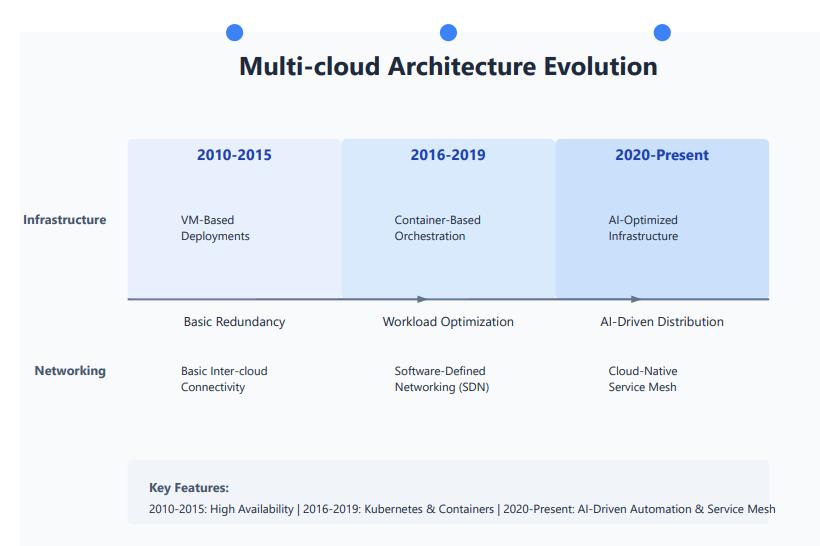Image resolution: width=820 pixels, height=546 pixels.
Task: Click 'Container-Based Orchestration' text
Action: click(437, 228)
